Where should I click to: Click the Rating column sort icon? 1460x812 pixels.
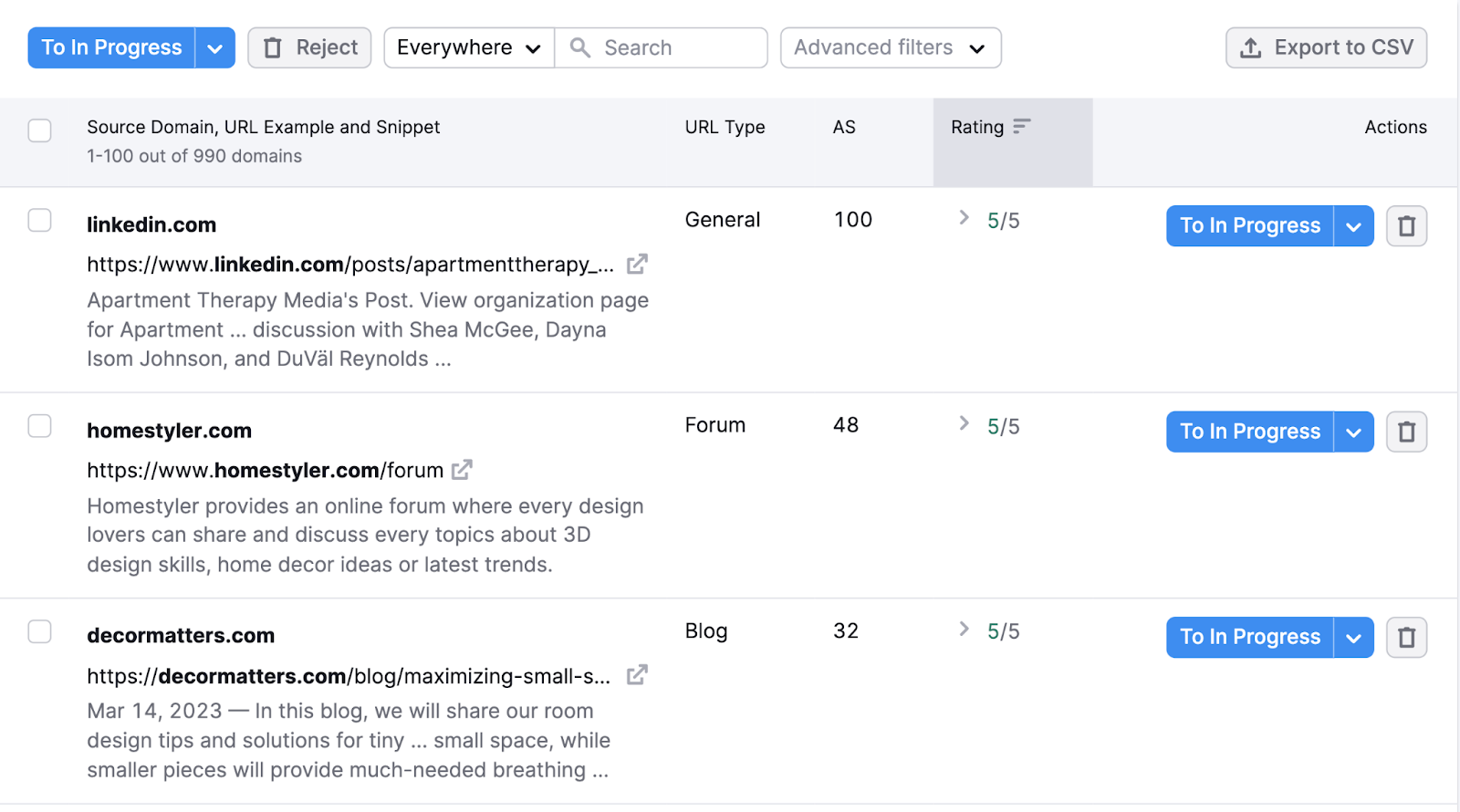(x=1022, y=126)
